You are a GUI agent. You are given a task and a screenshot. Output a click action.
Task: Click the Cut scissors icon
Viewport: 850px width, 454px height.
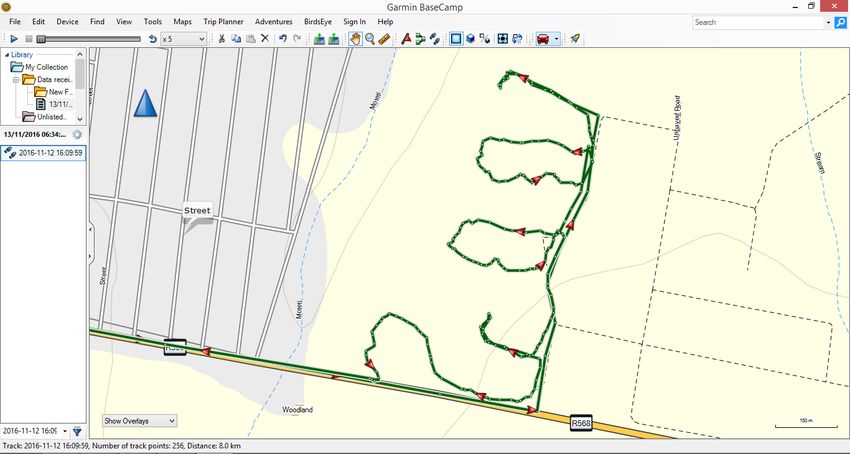click(x=222, y=39)
